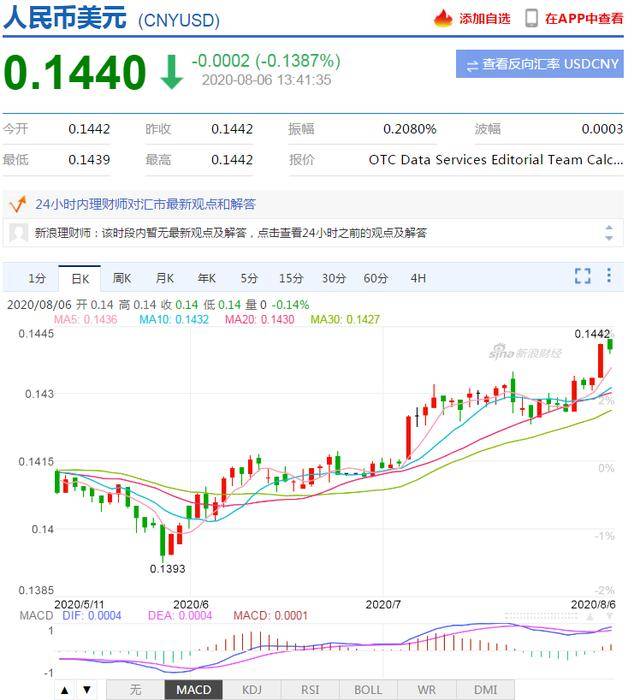Switch to the 30分 chart tab
The width and height of the screenshot is (640, 700).
tap(334, 279)
